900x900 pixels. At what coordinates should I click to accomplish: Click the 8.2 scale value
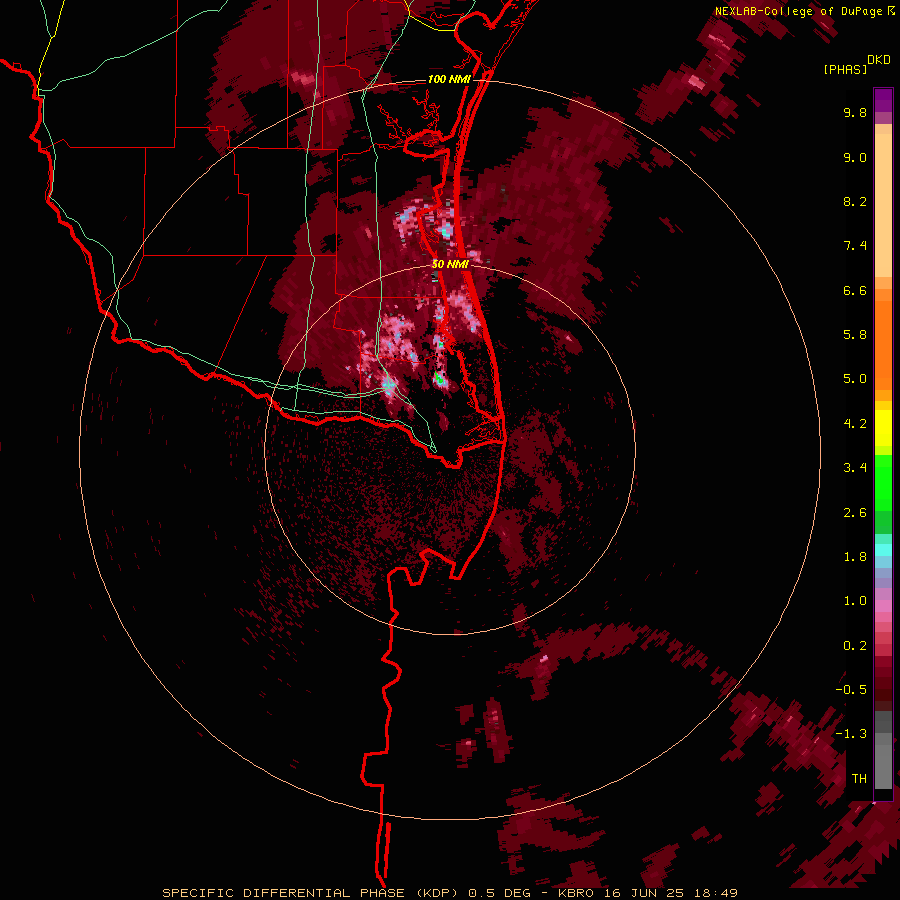[x=855, y=201]
